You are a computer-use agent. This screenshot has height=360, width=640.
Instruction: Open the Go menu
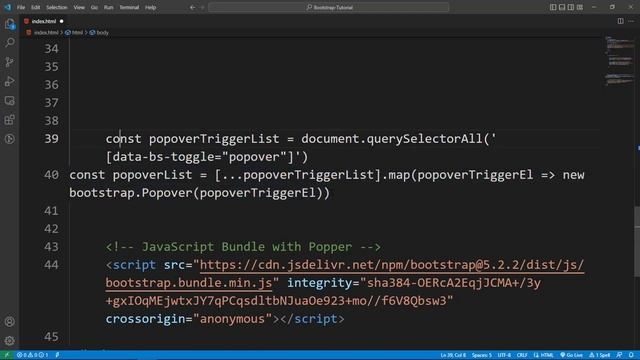94,7
